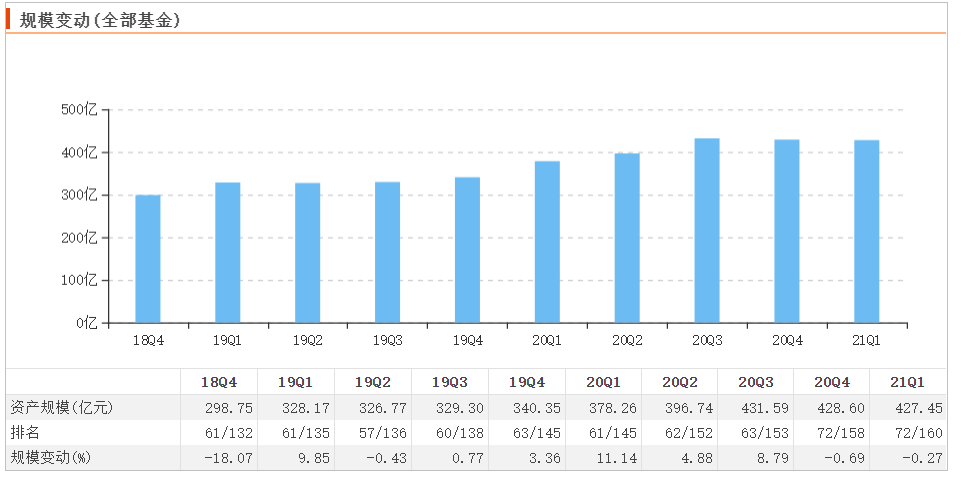Select the 20Q3 table column header
962x477 pixels.
756,382
